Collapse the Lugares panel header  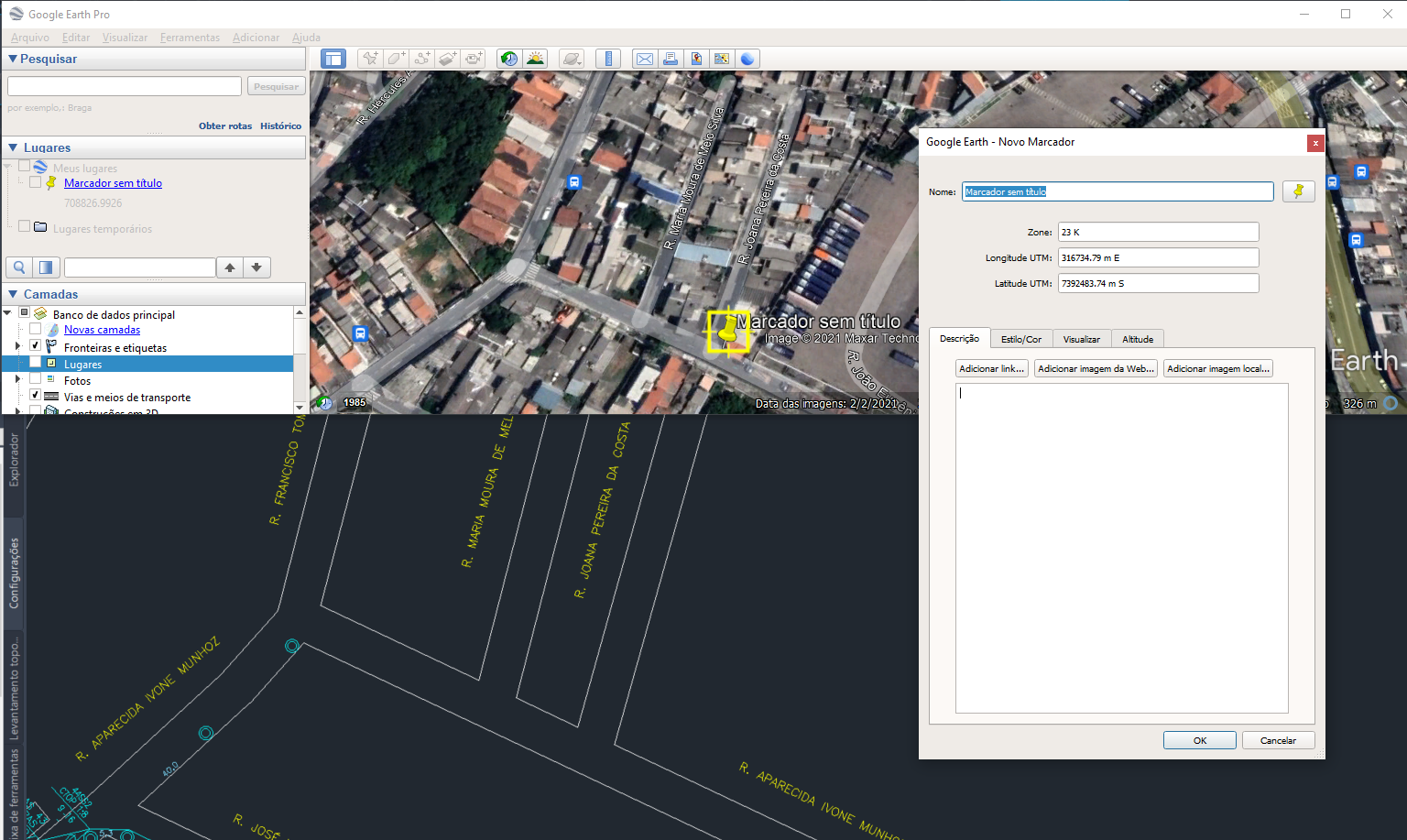(x=13, y=147)
